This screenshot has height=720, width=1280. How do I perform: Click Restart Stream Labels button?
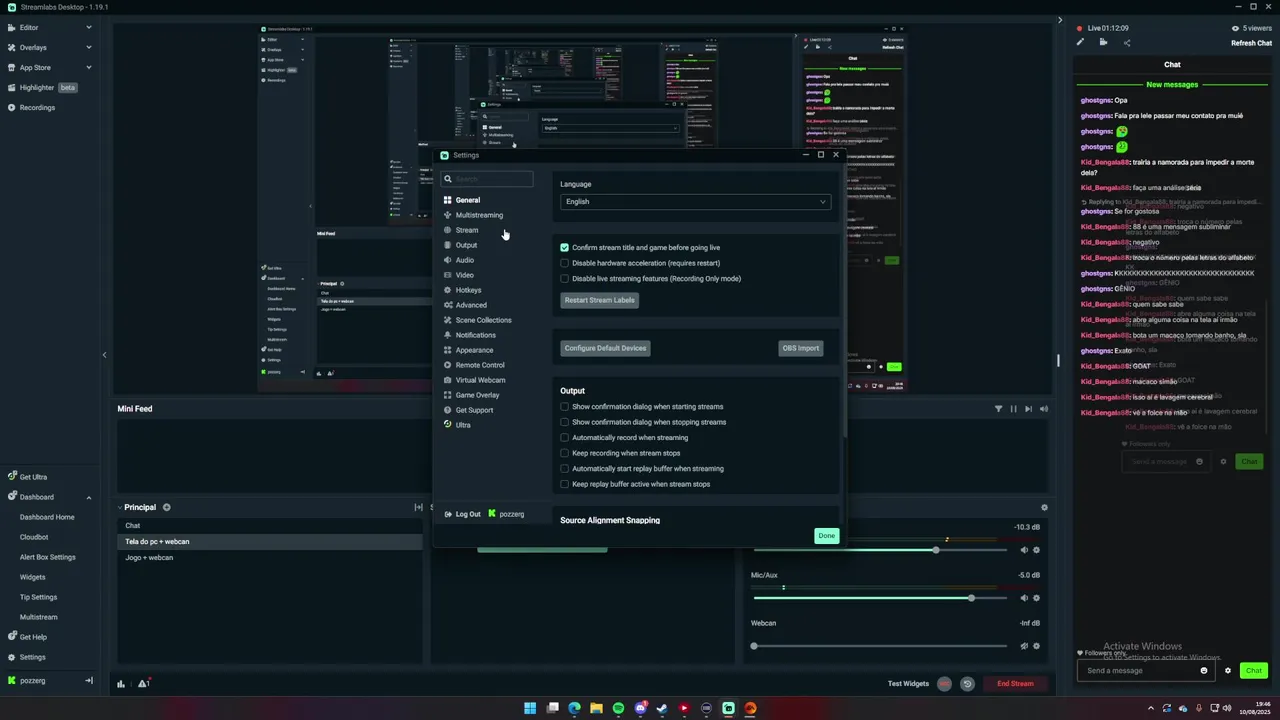(x=599, y=300)
